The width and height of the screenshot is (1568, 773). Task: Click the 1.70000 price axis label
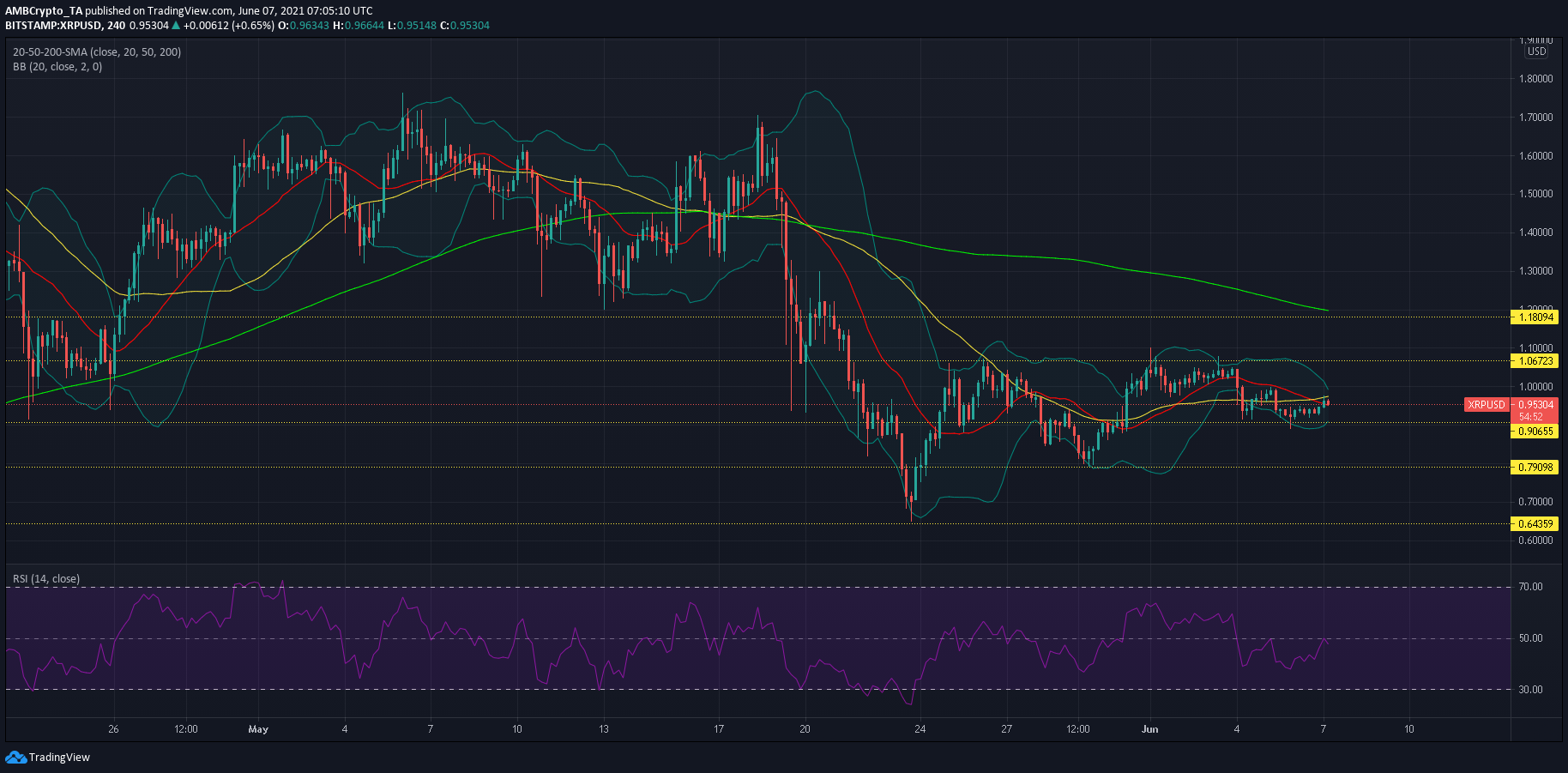point(1535,117)
